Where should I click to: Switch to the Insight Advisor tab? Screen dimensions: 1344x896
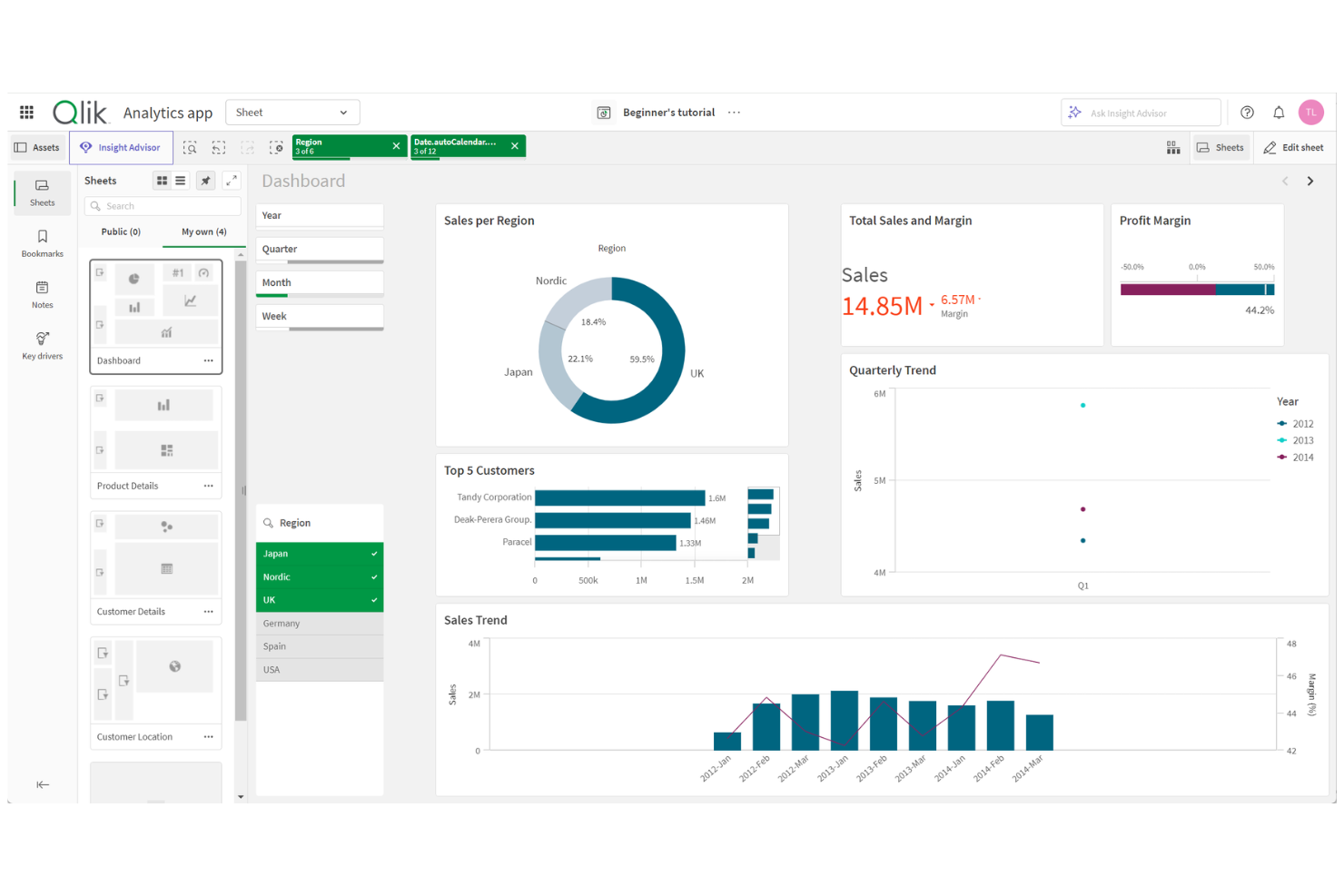(x=121, y=146)
